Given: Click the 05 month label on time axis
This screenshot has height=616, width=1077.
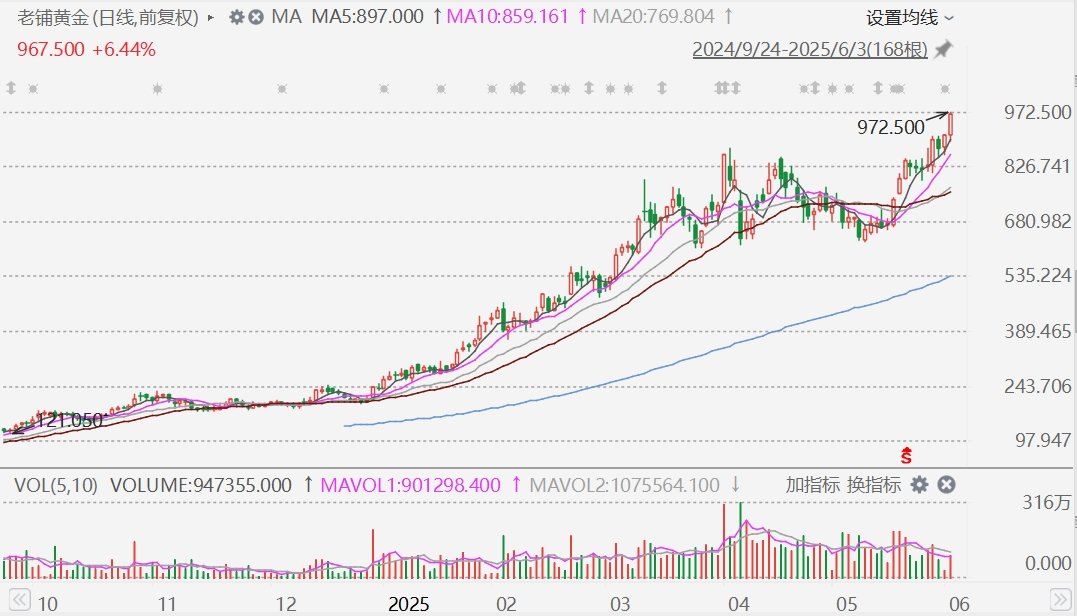Looking at the screenshot, I should (847, 604).
